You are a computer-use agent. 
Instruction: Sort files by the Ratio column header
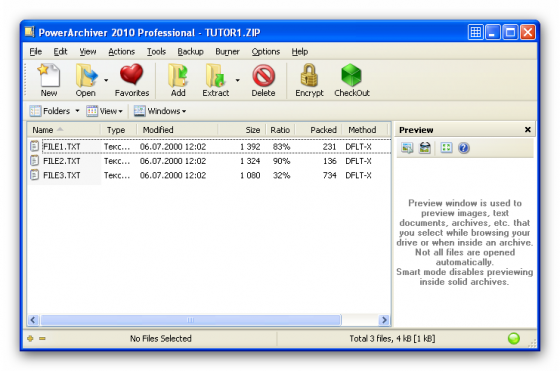click(x=280, y=130)
